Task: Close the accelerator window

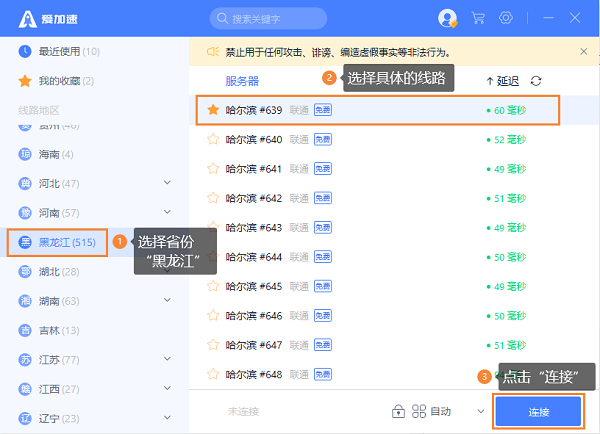Action: click(x=575, y=18)
